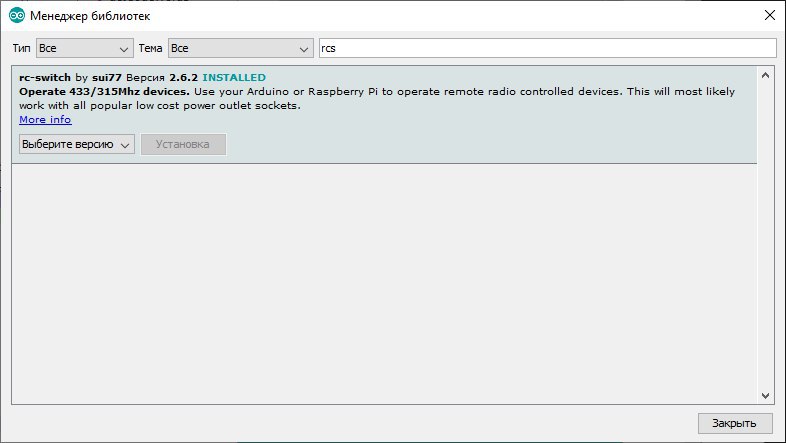
Task: Click the 'Operate 433/315Mhz devices.' heading
Action: click(x=104, y=92)
